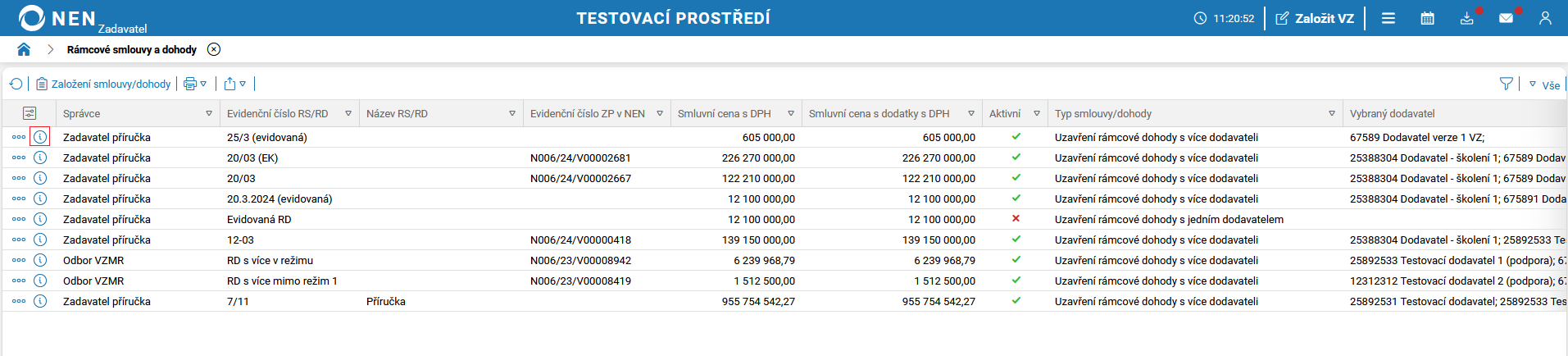
Task: Open the Vše filter dropdown
Action: [x=1544, y=84]
